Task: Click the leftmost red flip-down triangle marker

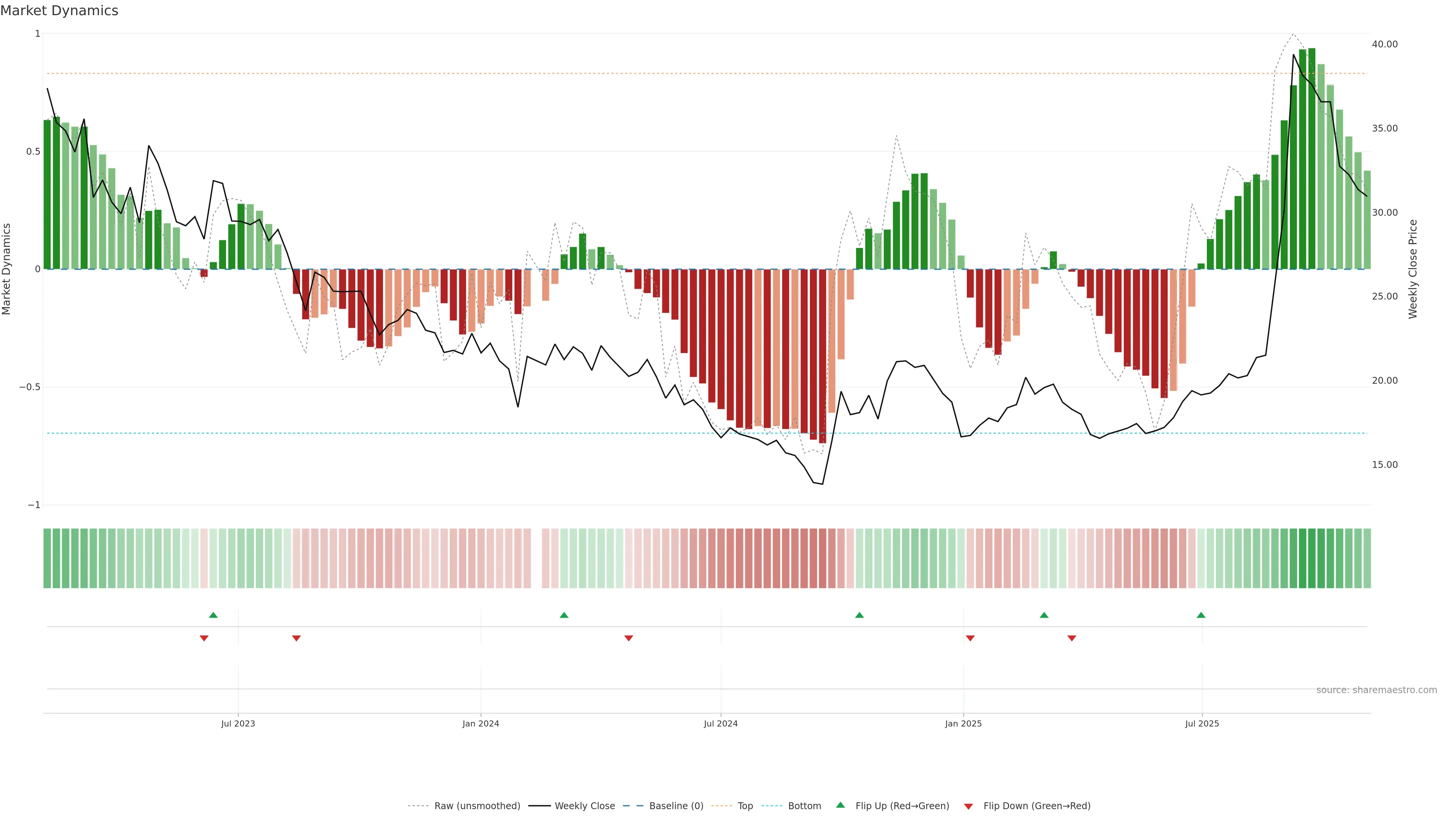Action: [x=204, y=638]
